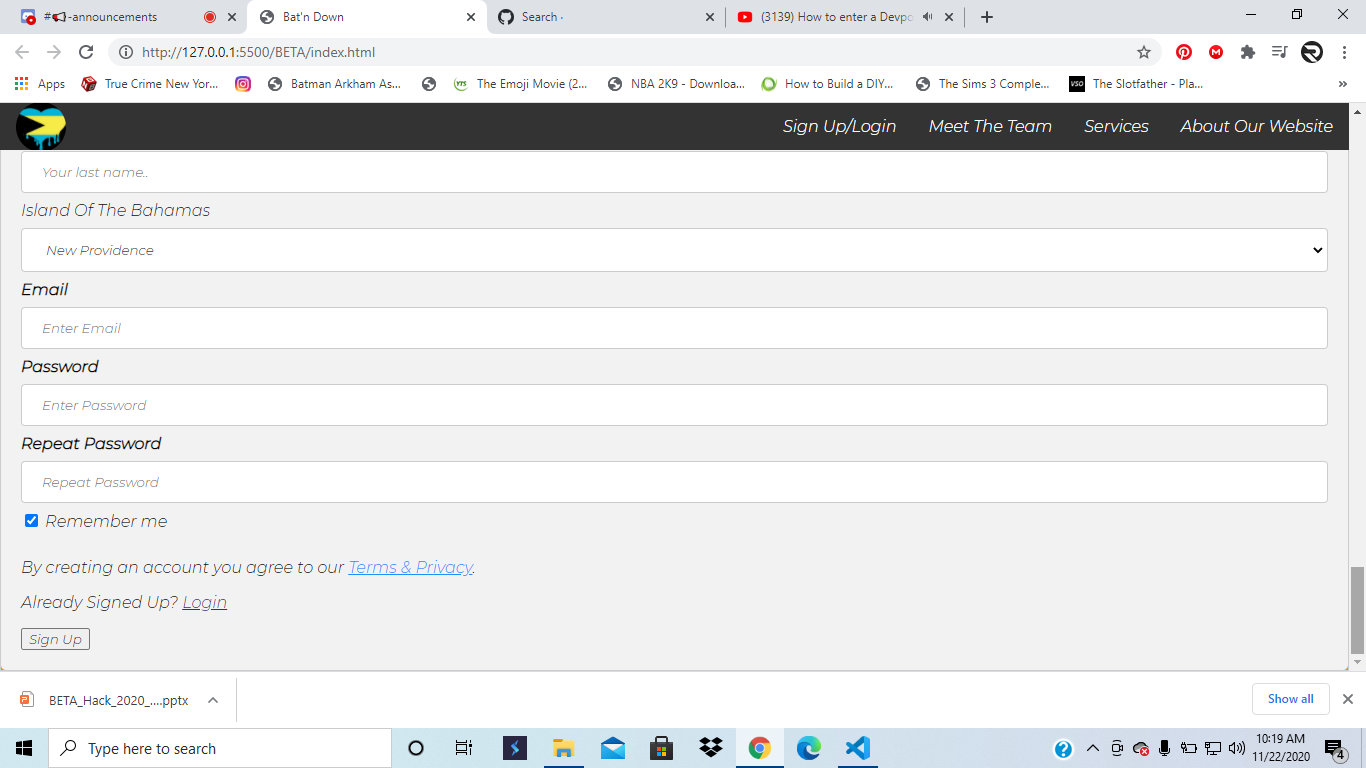Open the Extensions puzzle piece menu

click(x=1248, y=52)
